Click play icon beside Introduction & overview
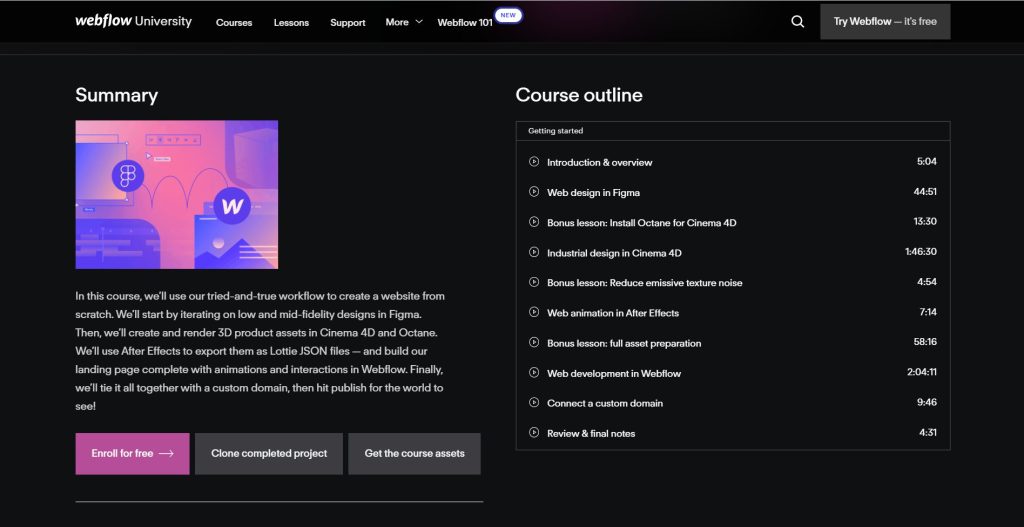1024x527 pixels. [534, 161]
